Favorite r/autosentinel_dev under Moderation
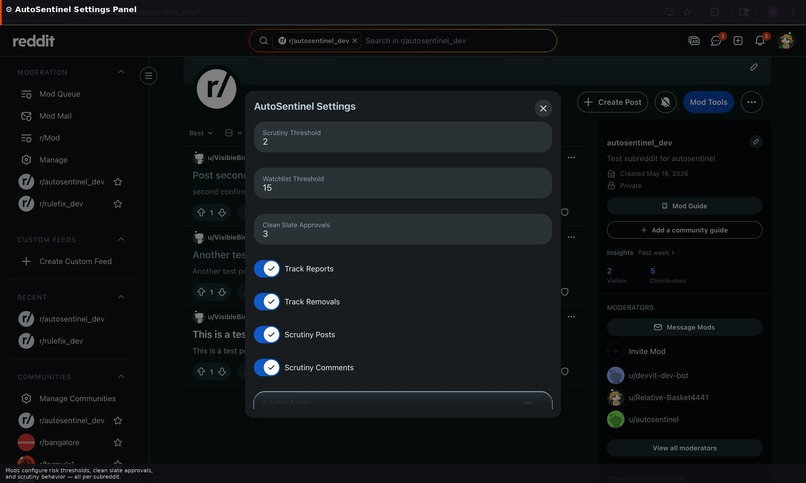The height and width of the screenshot is (483, 806). click(x=118, y=182)
